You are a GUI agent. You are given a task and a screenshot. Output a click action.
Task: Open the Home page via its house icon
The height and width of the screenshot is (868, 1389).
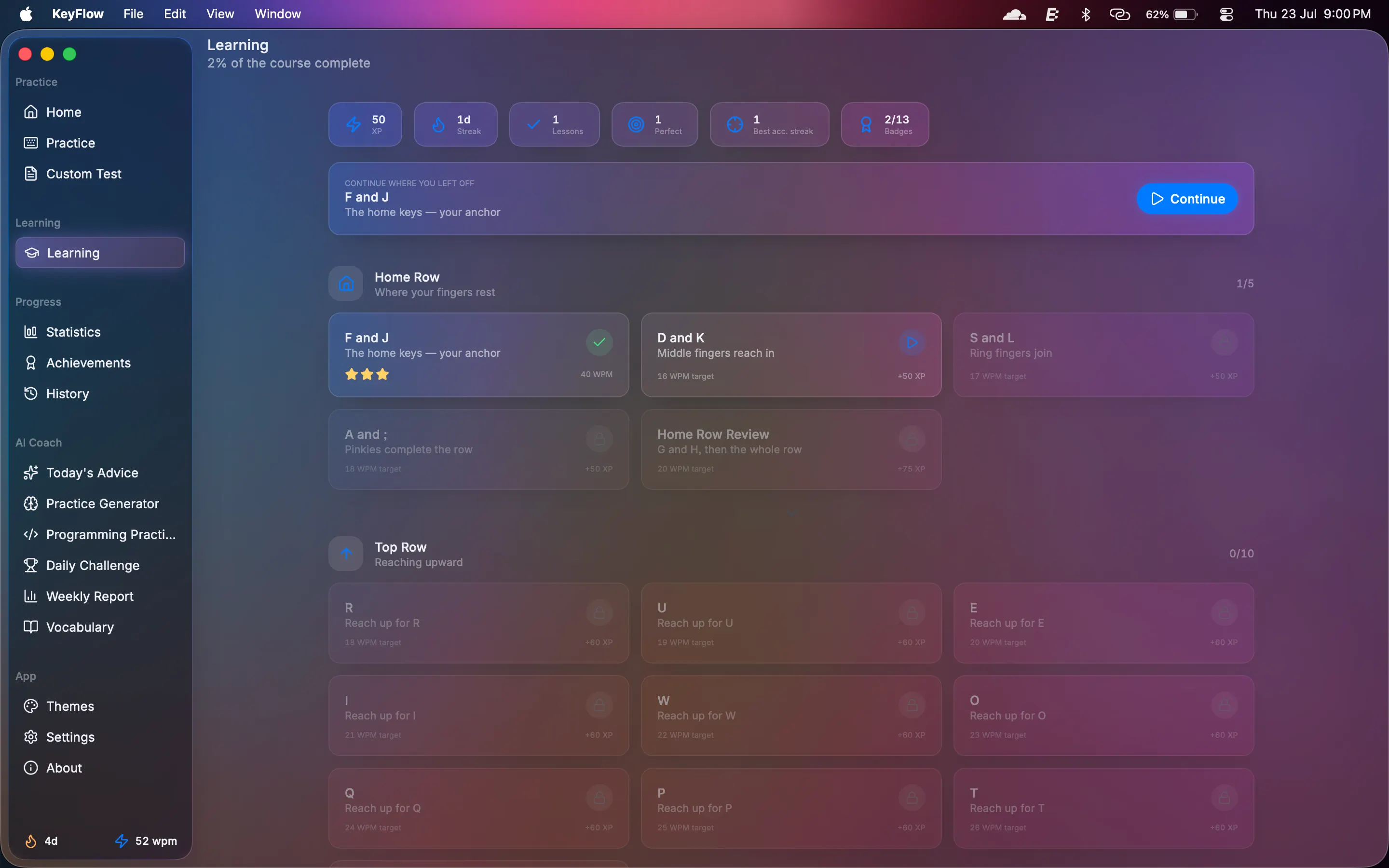pos(30,112)
